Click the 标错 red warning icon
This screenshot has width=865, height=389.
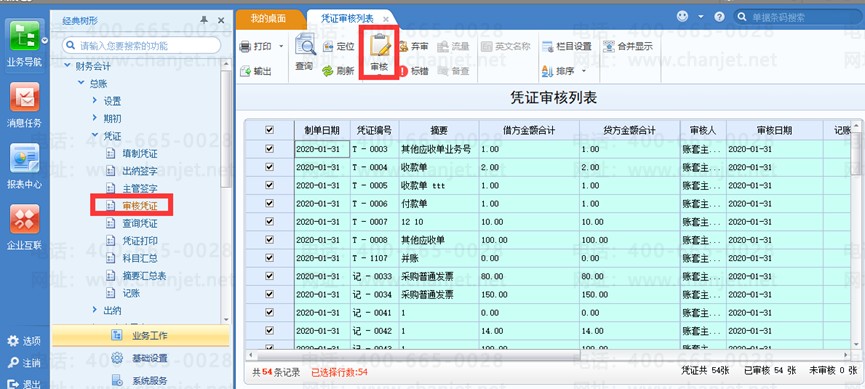[403, 71]
